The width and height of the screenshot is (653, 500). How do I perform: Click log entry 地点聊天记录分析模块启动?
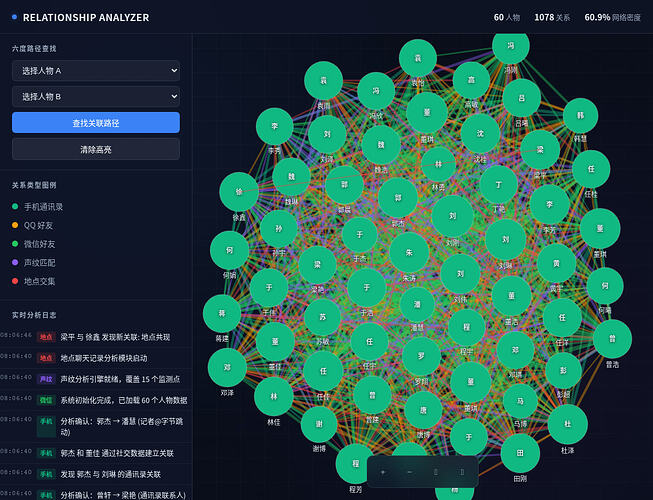(x=96, y=358)
